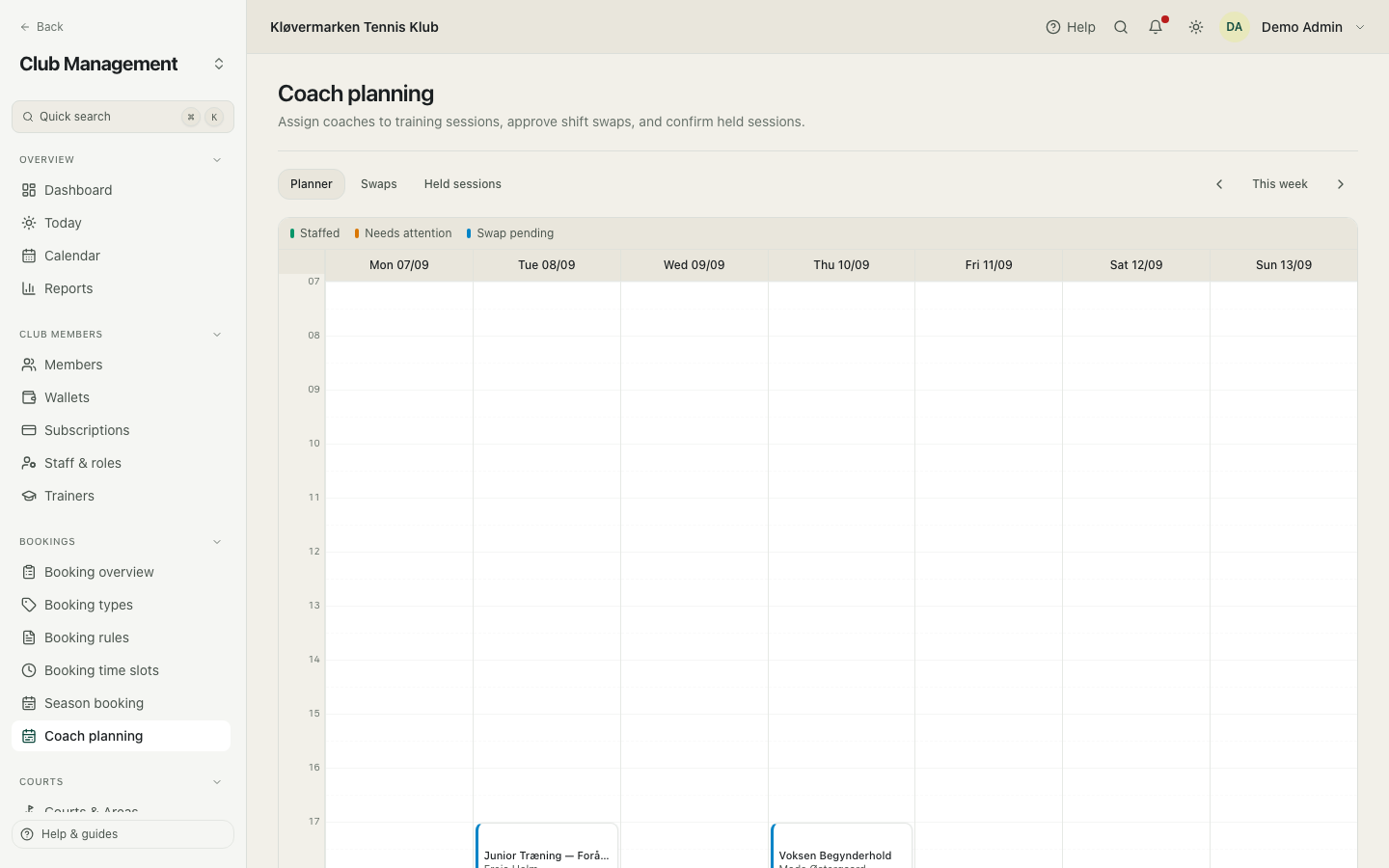This screenshot has width=1389, height=868.
Task: Click the Booking types tag icon
Action: point(29,605)
